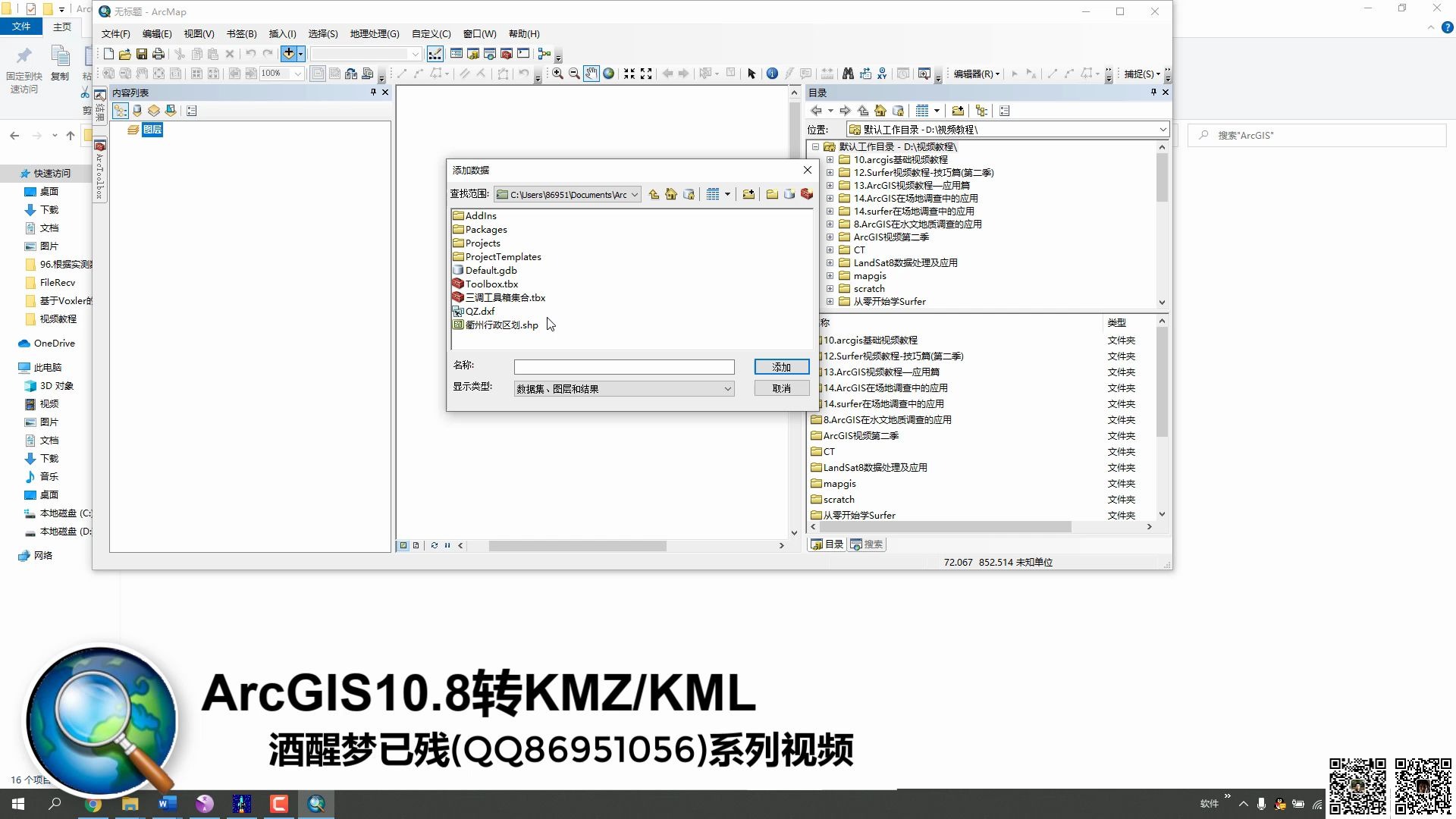Select the Zoom Out tool

[574, 74]
